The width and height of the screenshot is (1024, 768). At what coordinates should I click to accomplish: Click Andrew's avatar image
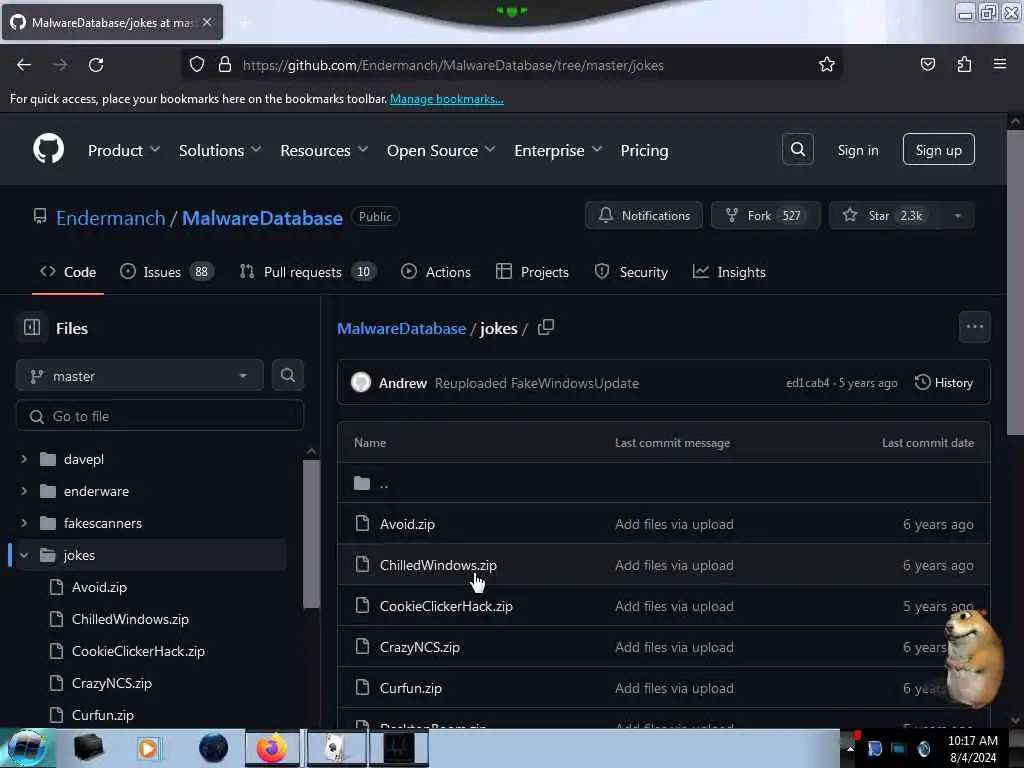pyautogui.click(x=360, y=382)
